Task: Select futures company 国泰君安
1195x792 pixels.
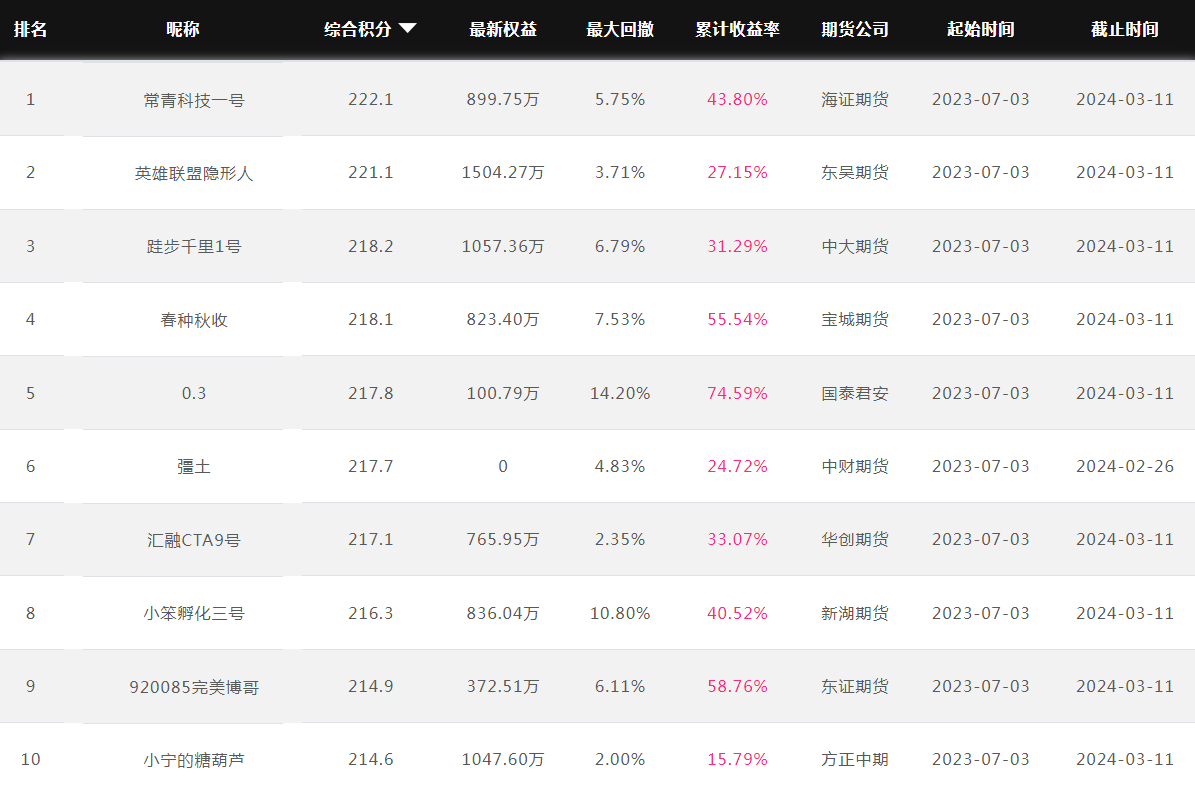Action: pyautogui.click(x=855, y=393)
